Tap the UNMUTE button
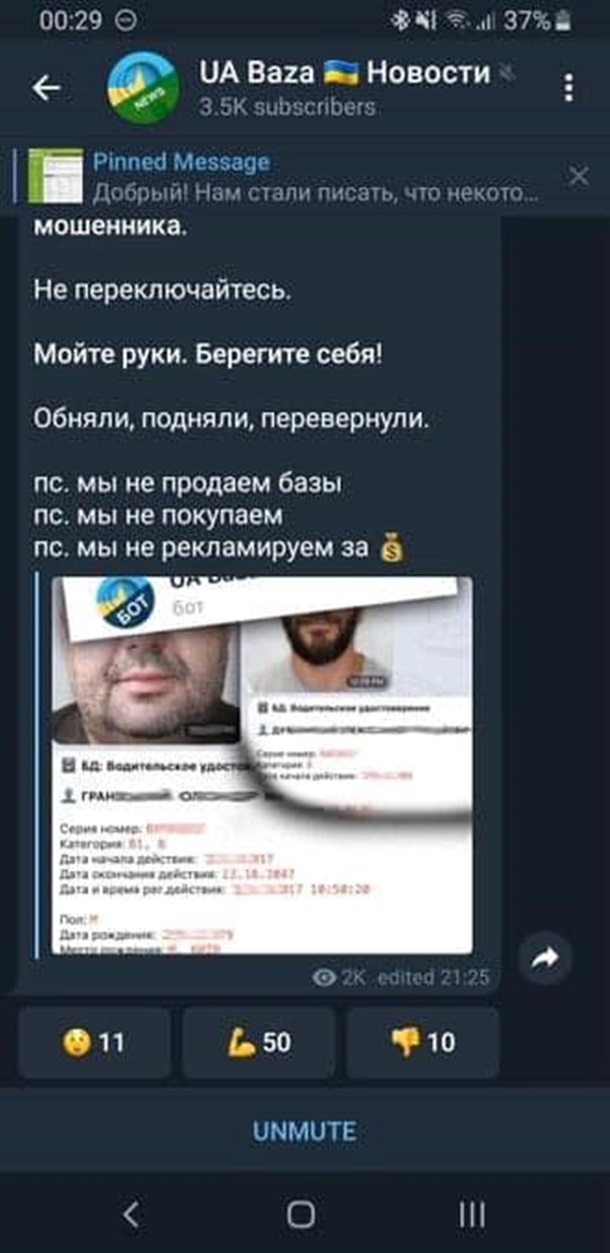 (304, 1131)
